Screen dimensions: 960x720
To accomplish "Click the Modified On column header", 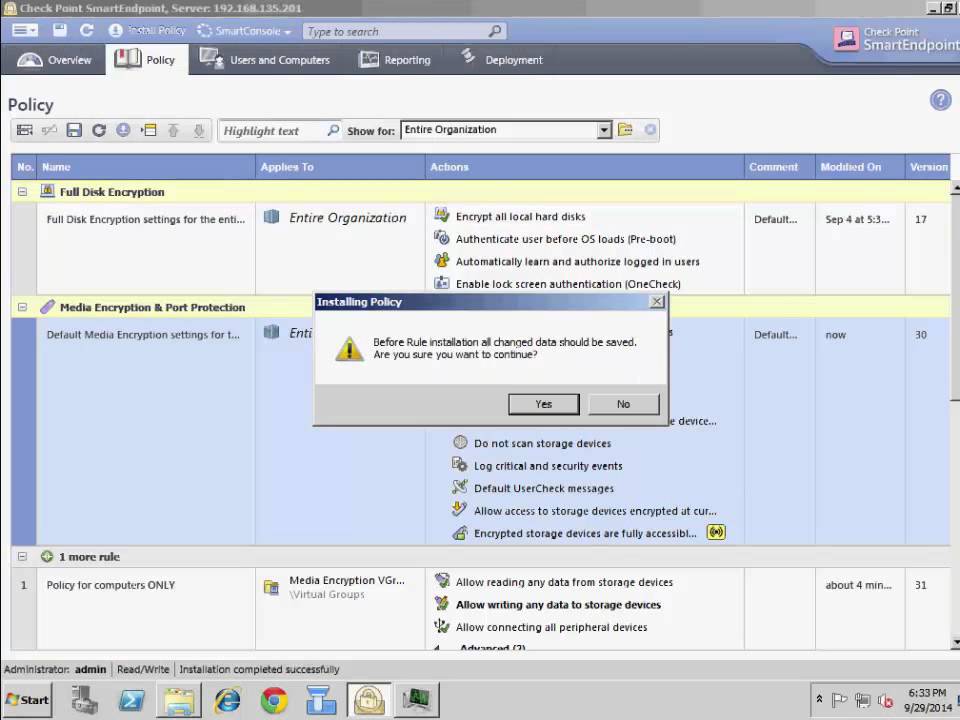I will pos(860,167).
